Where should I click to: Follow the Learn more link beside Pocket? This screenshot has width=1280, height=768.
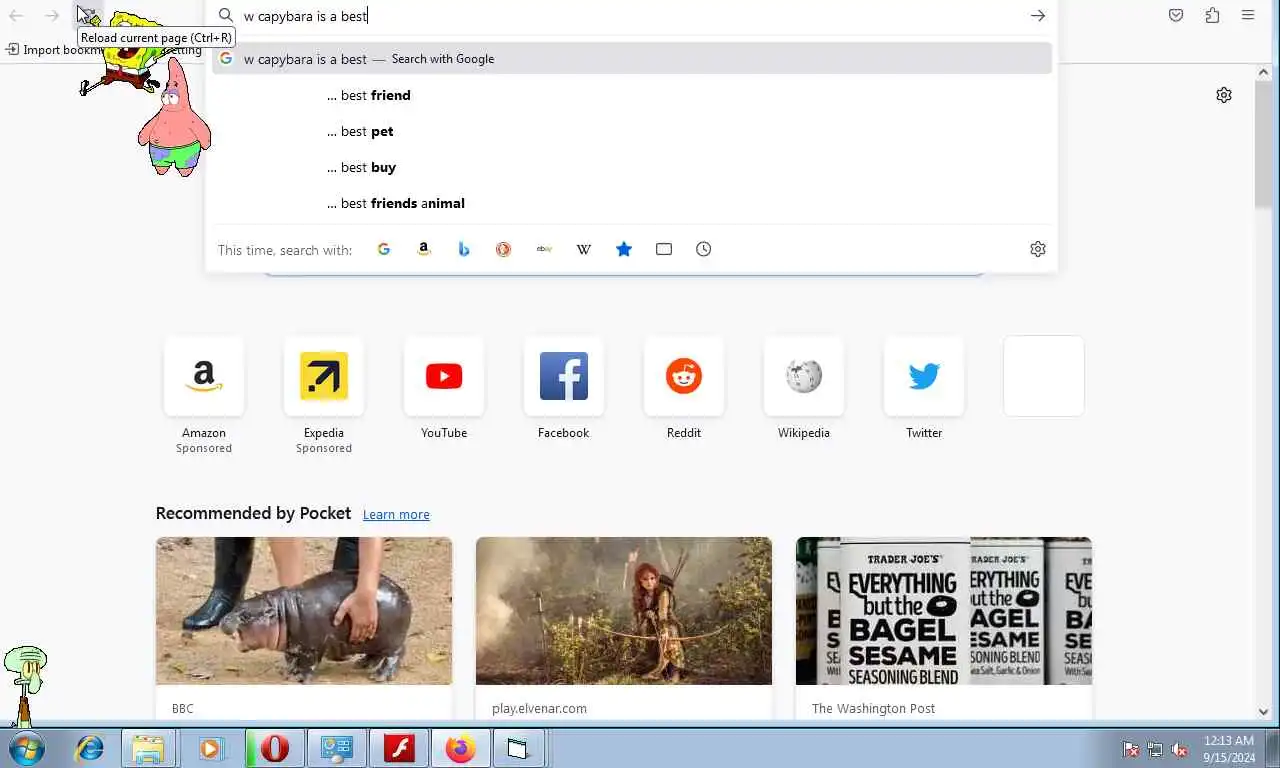click(396, 514)
